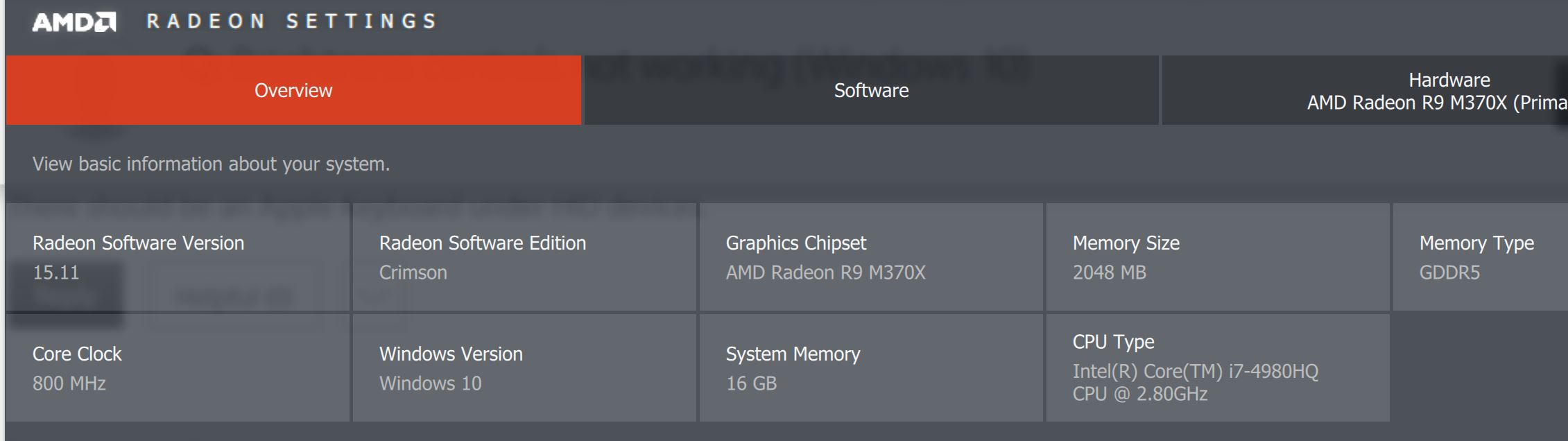Click the Intel Core i7-4980HQ processor text

point(1195,372)
